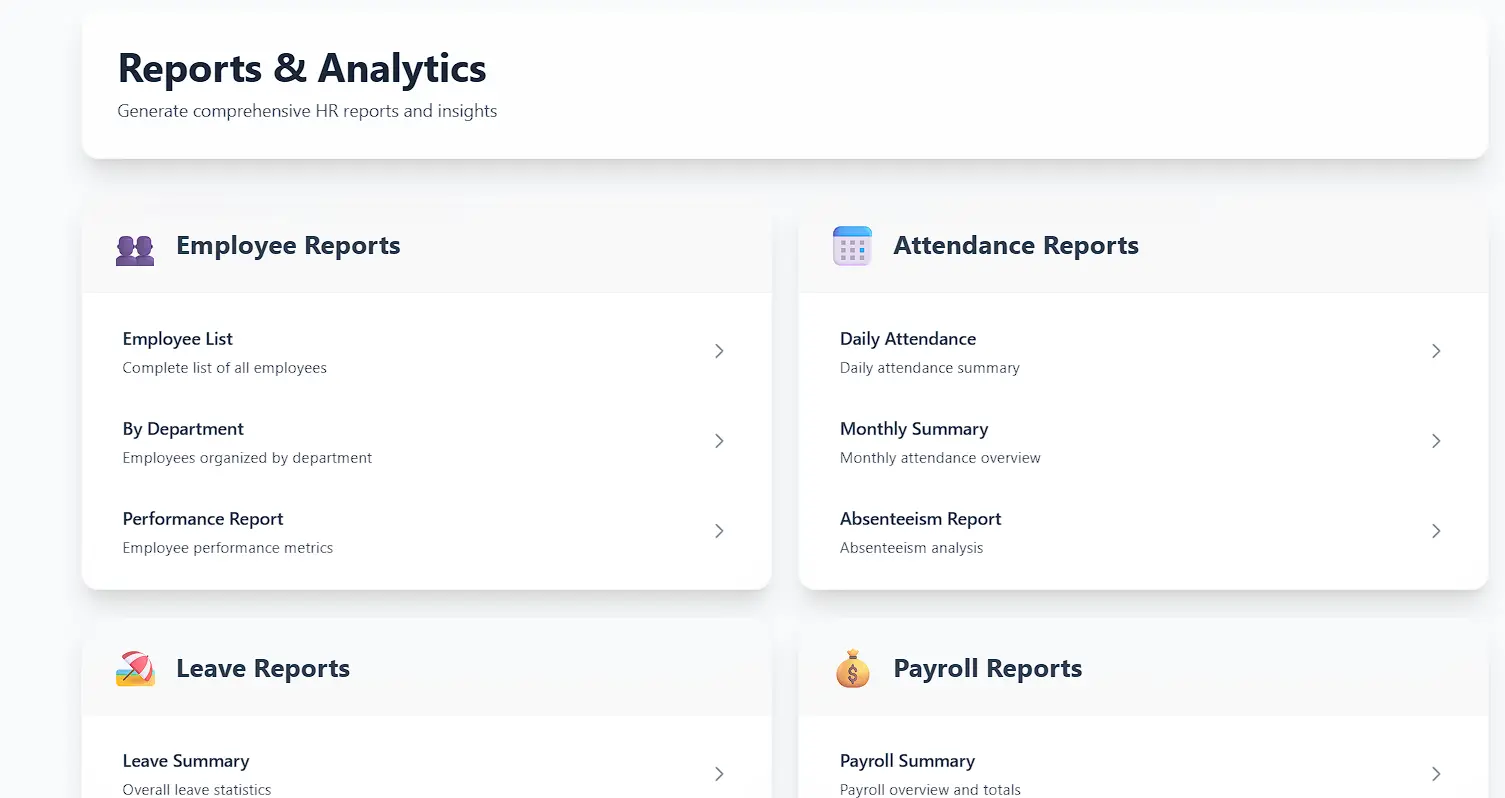1505x798 pixels.
Task: Open the Employee List report
Action: (178, 340)
